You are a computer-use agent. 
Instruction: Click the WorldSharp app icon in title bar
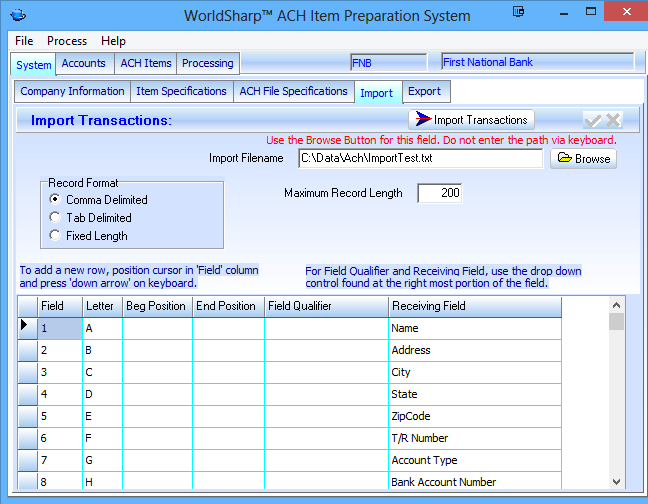pyautogui.click(x=18, y=16)
